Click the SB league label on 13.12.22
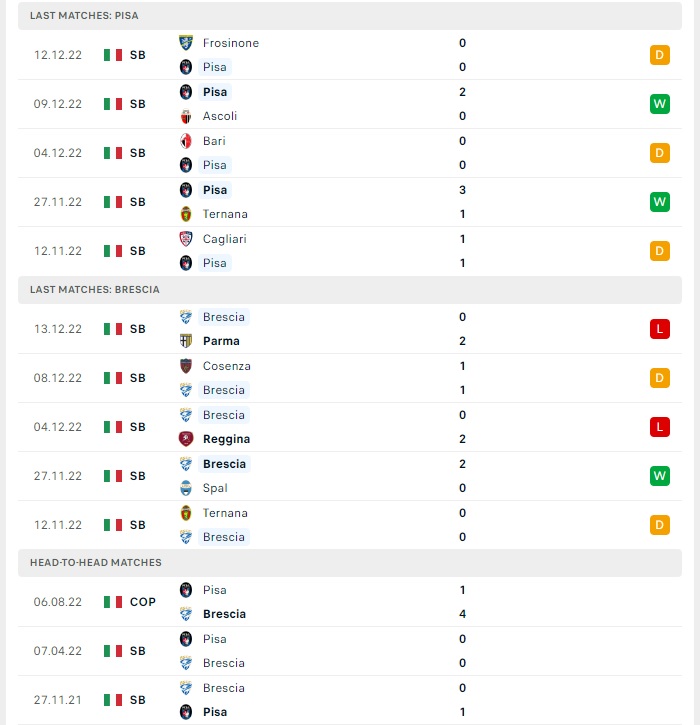Viewport: 700px width, 725px height. point(137,329)
